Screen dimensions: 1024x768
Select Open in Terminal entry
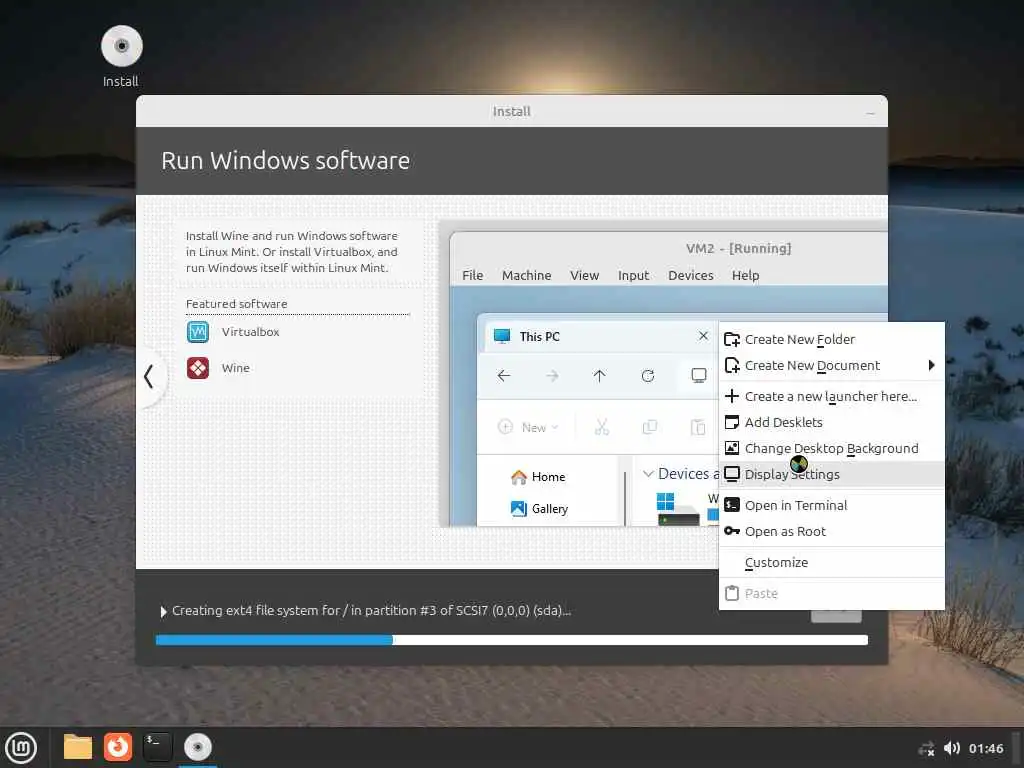coord(831,505)
